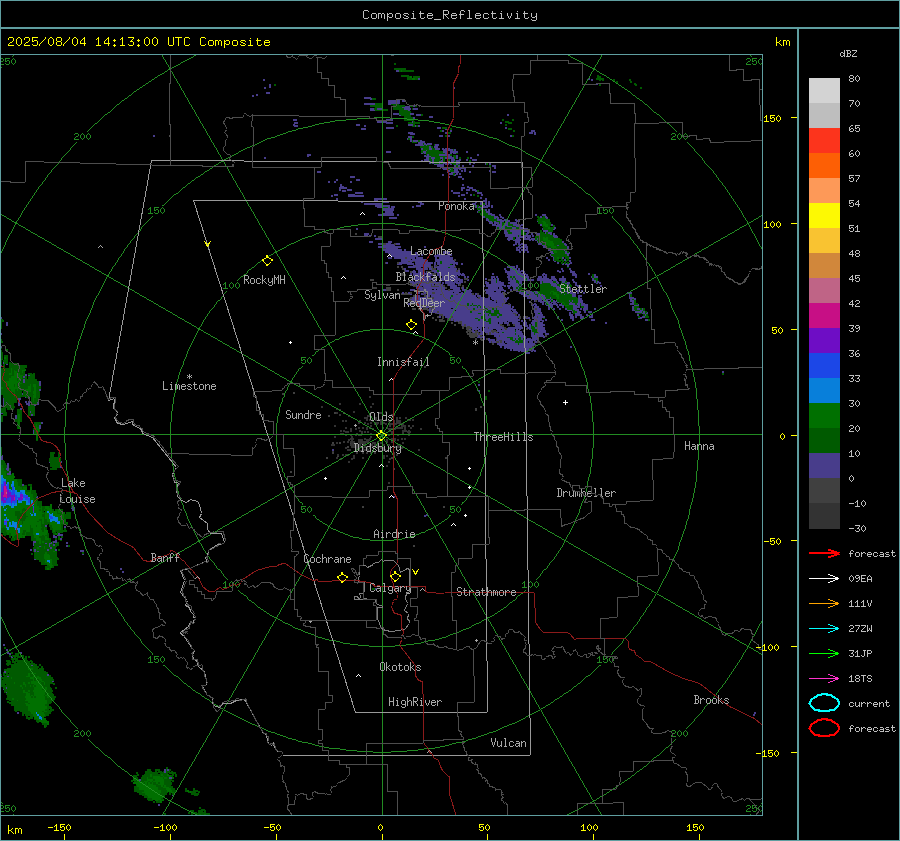Click the Ponoka city label
Image resolution: width=900 pixels, height=841 pixels.
point(456,206)
